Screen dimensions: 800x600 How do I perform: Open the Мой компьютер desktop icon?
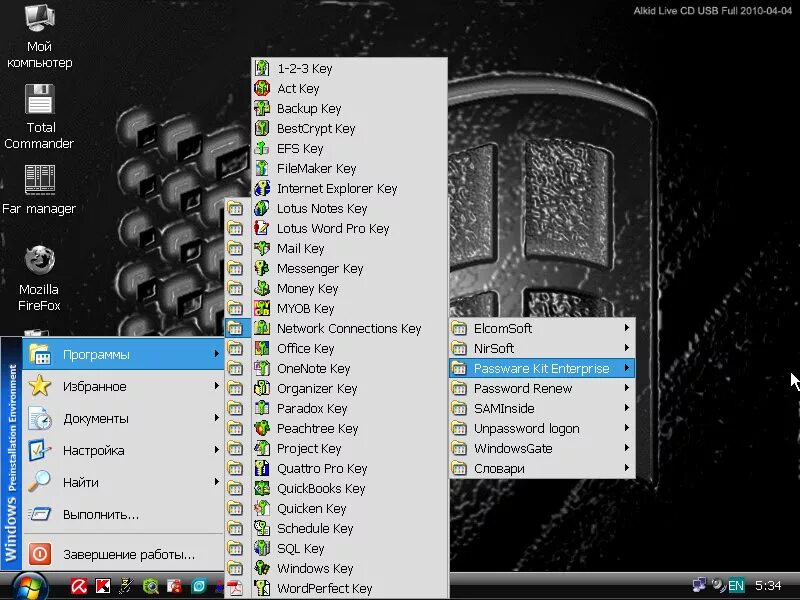point(39,36)
